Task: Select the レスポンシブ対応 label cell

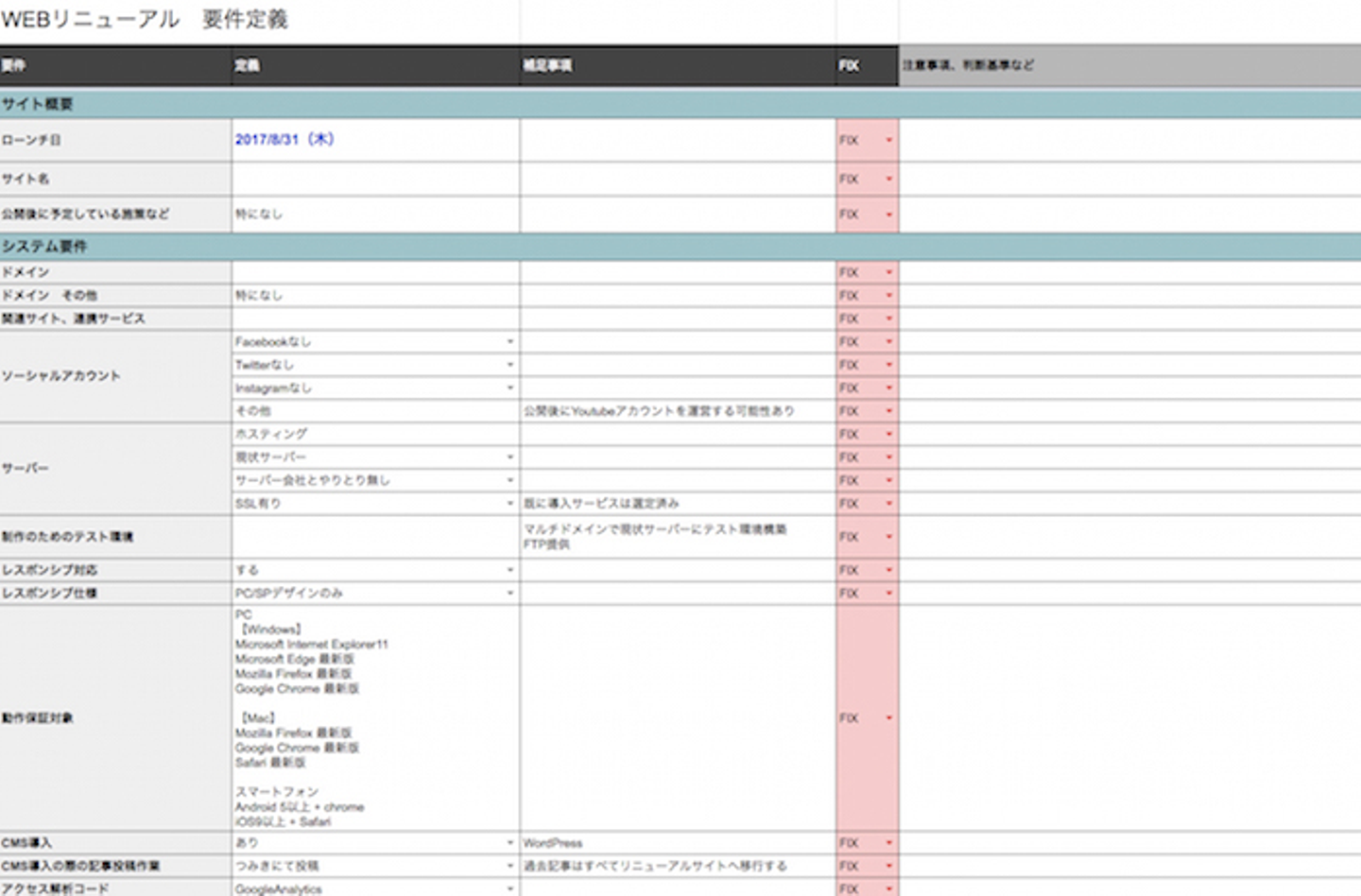Action: click(115, 571)
